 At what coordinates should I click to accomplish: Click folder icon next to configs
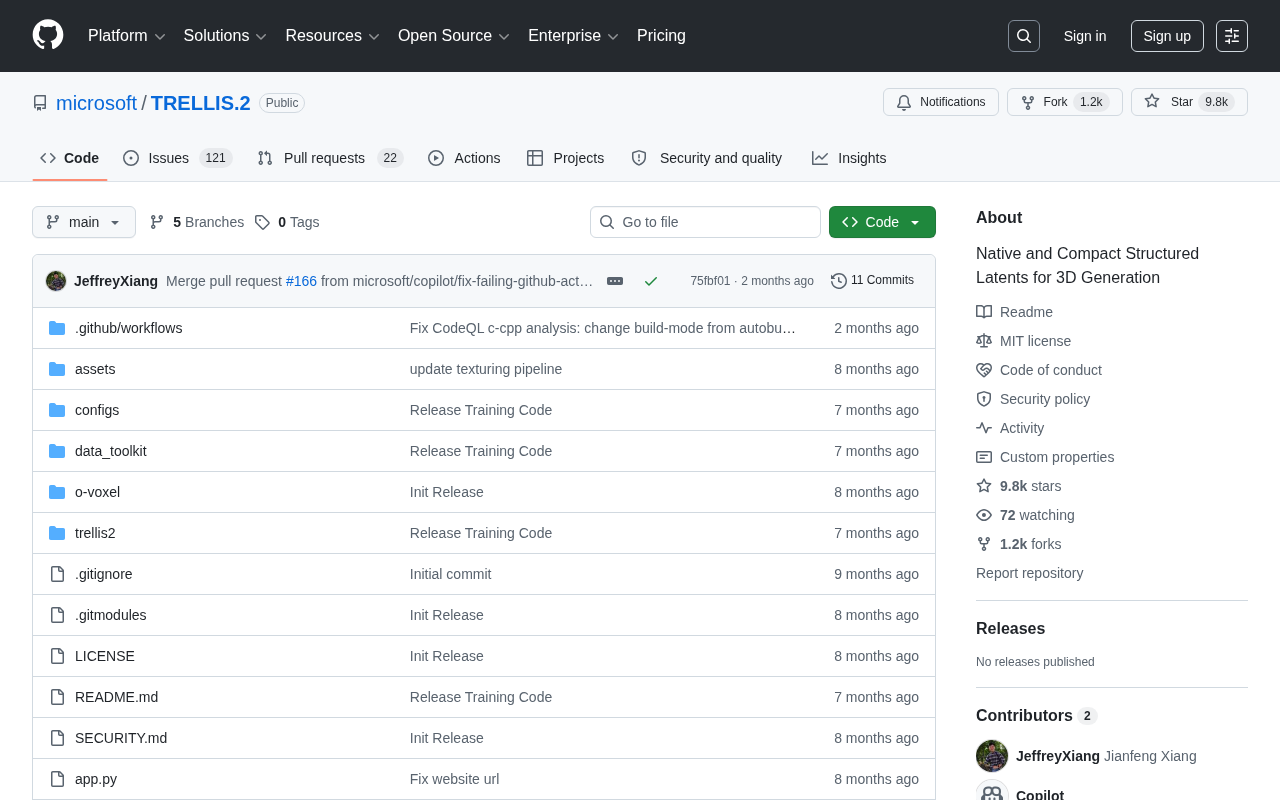click(x=57, y=410)
